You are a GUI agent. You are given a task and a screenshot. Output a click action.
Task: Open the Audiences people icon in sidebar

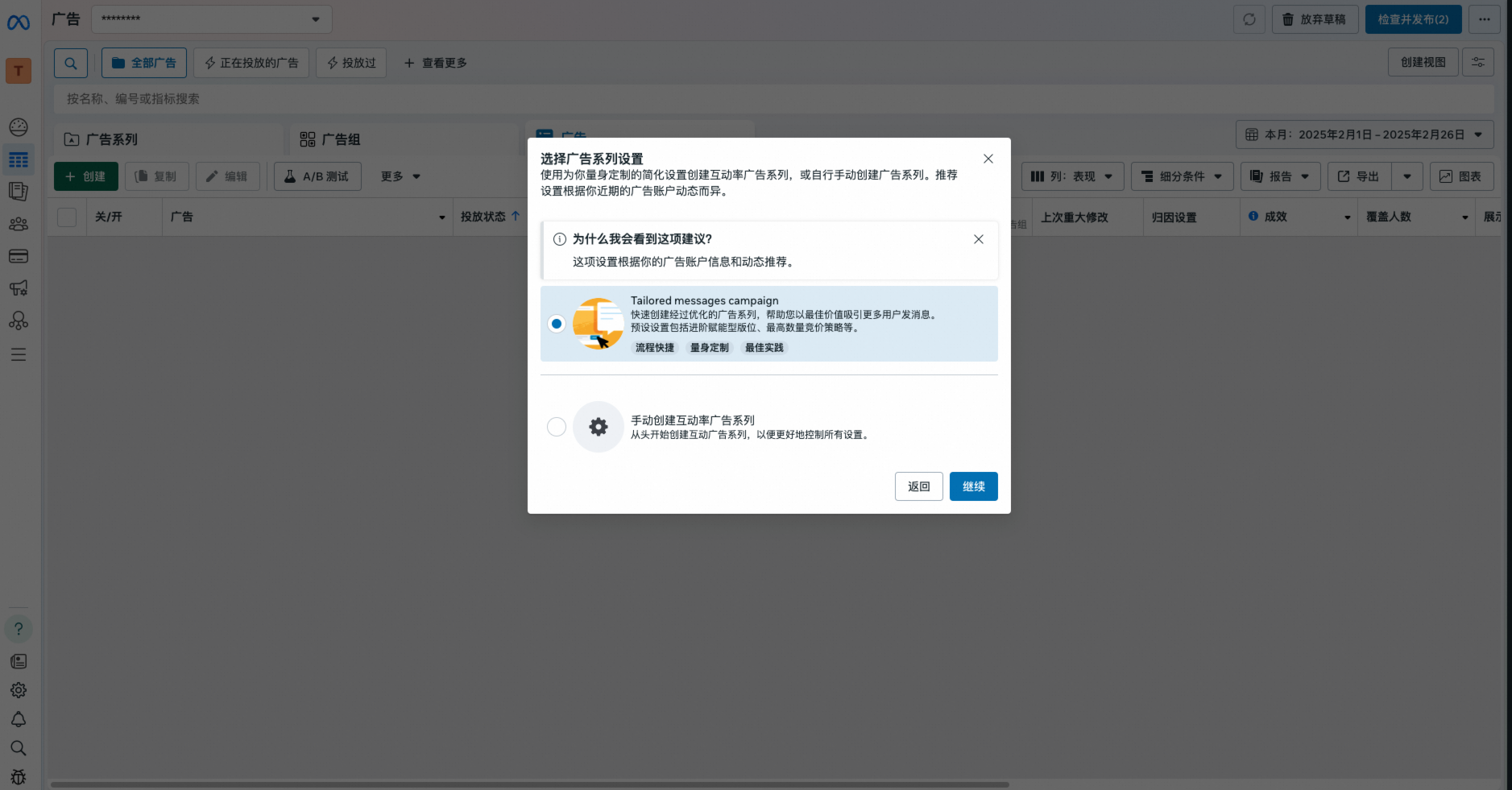click(x=19, y=224)
